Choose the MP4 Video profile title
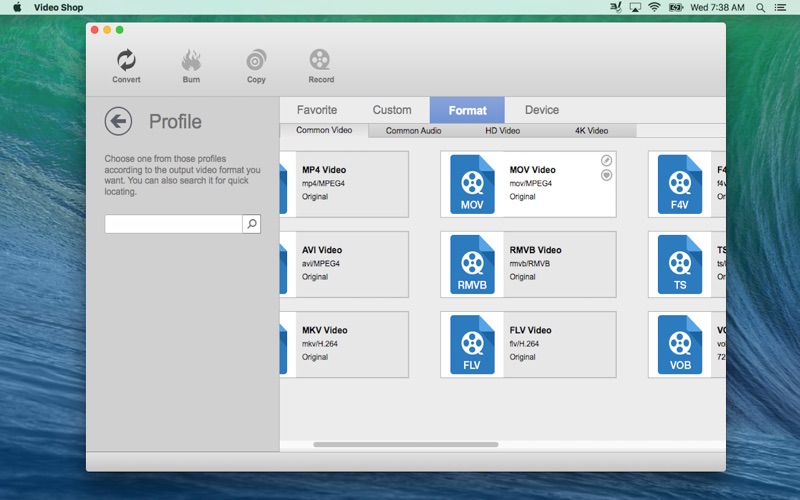 [324, 170]
